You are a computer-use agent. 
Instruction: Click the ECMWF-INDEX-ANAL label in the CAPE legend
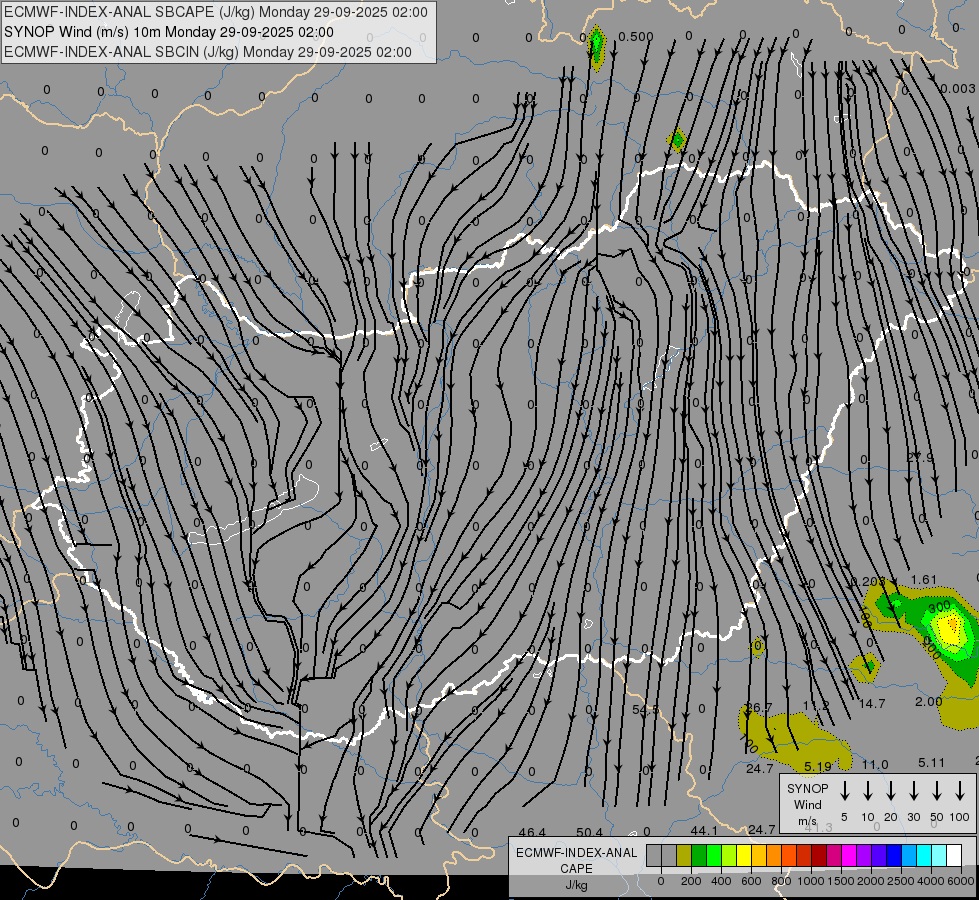[576, 853]
